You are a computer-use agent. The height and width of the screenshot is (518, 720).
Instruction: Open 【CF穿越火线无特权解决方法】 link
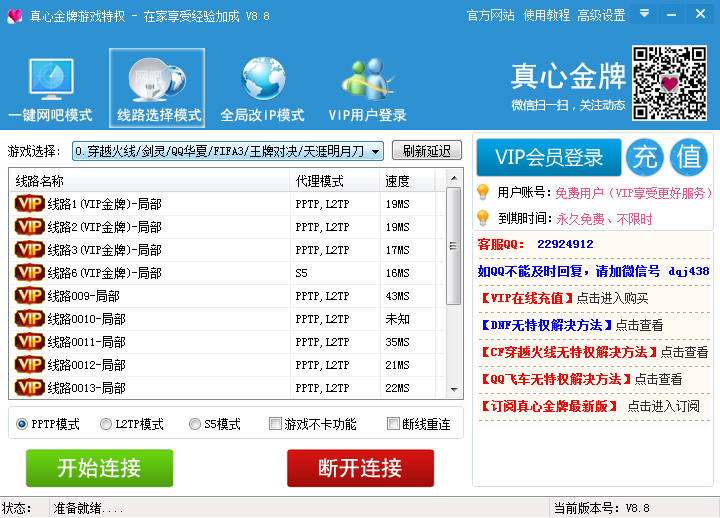[x=593, y=352]
